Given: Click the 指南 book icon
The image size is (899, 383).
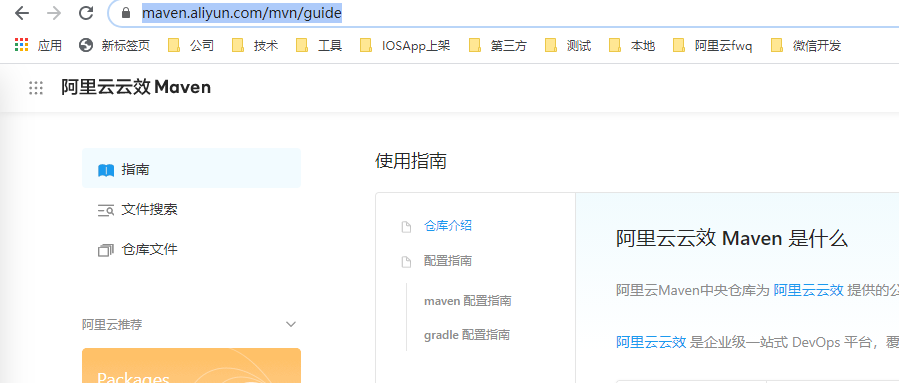Looking at the screenshot, I should click(106, 170).
